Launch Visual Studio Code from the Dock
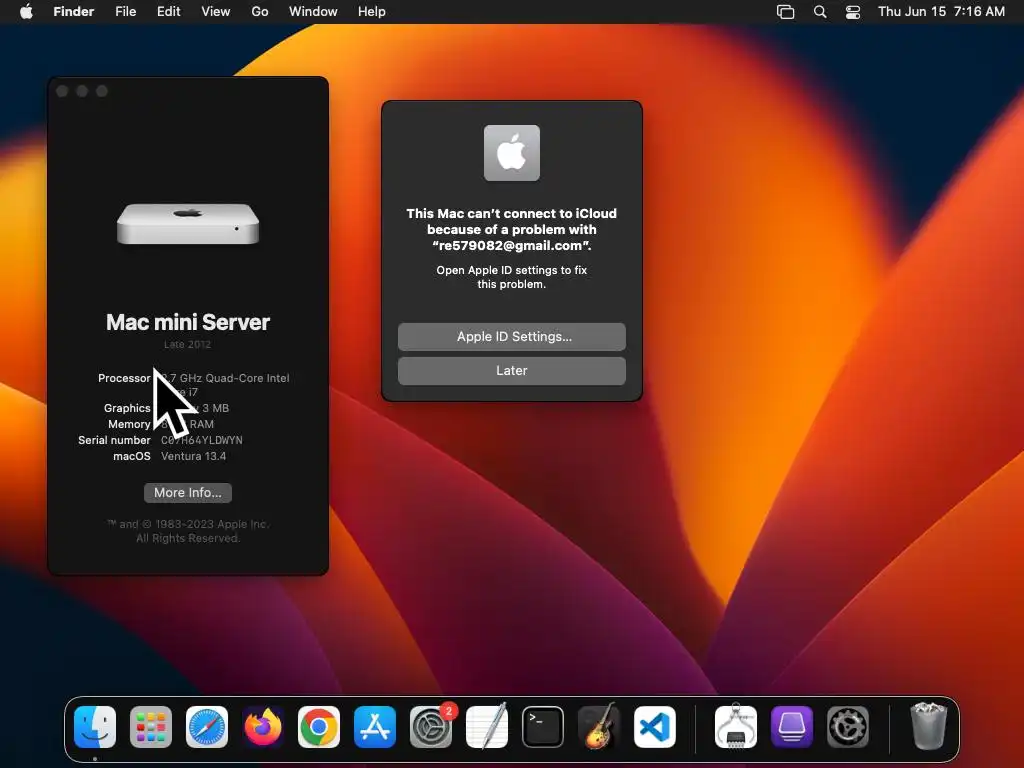Image resolution: width=1024 pixels, height=768 pixels. coord(654,727)
